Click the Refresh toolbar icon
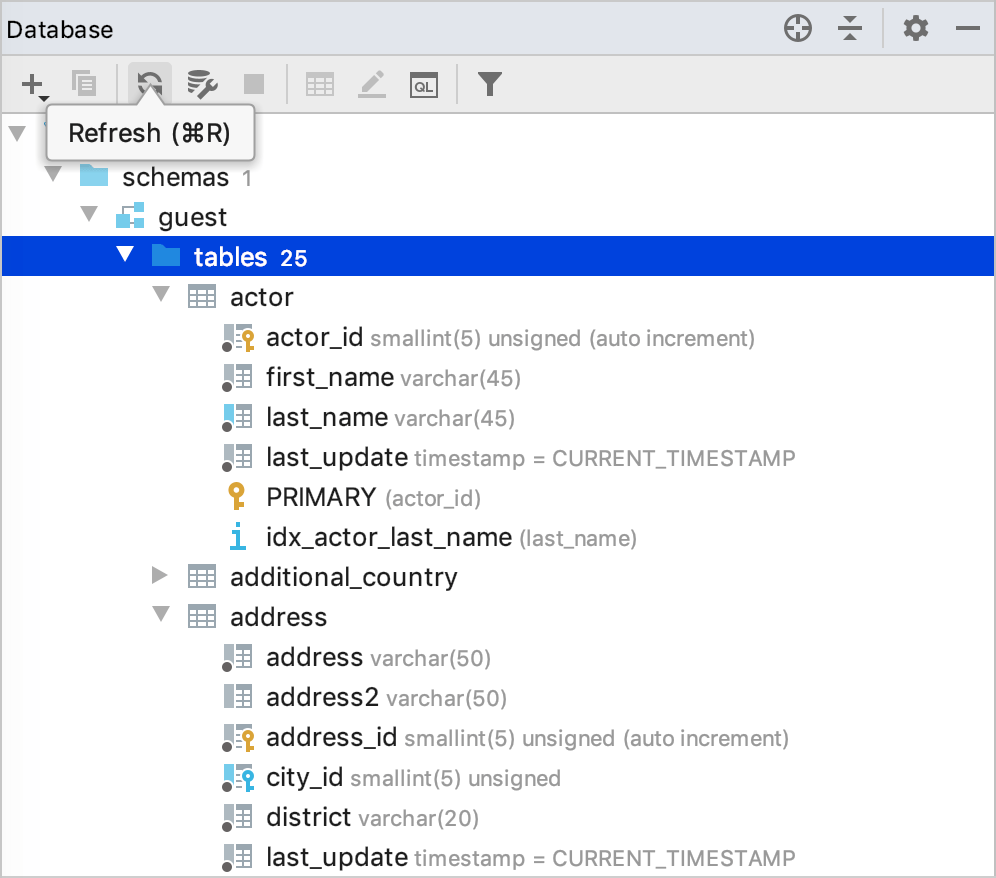Screen dimensions: 996x878 150,84
